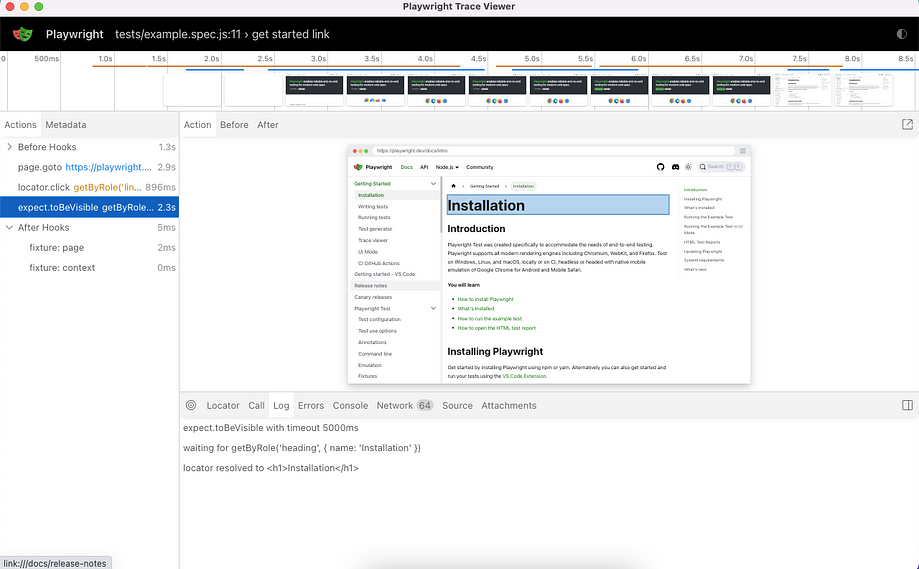Viewport: 919px width, 569px height.
Task: Click the VS Code Extension link in snapshot
Action: coord(524,376)
